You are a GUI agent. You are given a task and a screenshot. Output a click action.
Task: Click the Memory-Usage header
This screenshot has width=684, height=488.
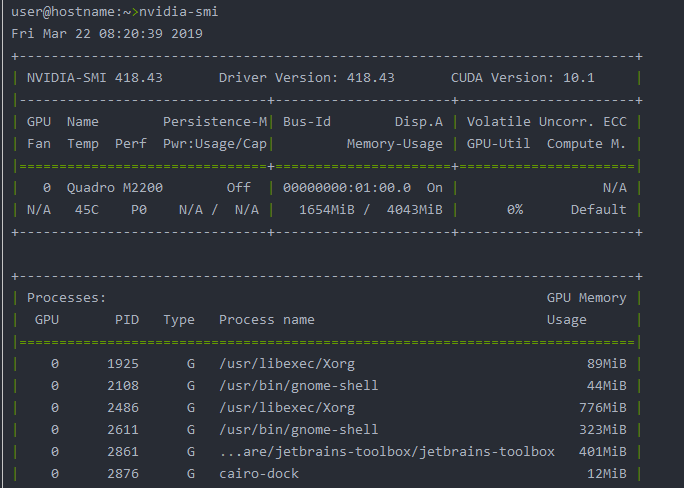click(x=395, y=144)
